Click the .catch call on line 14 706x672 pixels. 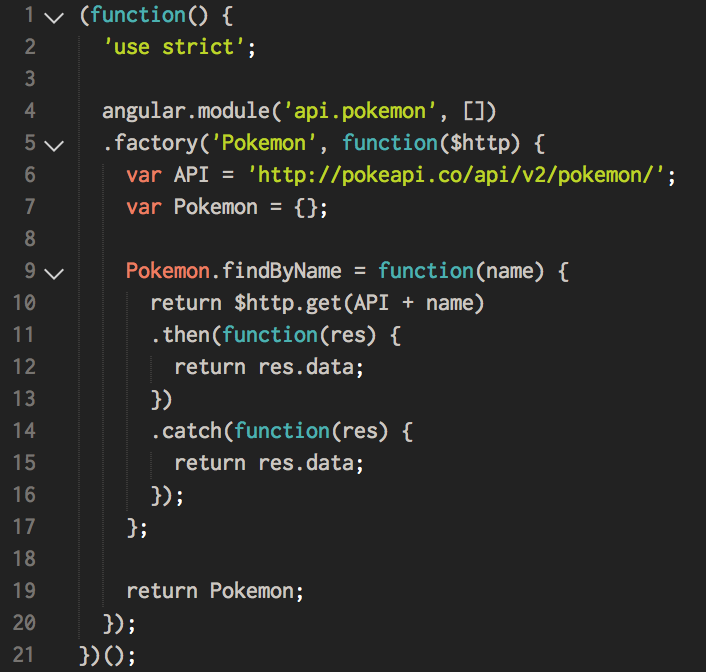tap(186, 431)
